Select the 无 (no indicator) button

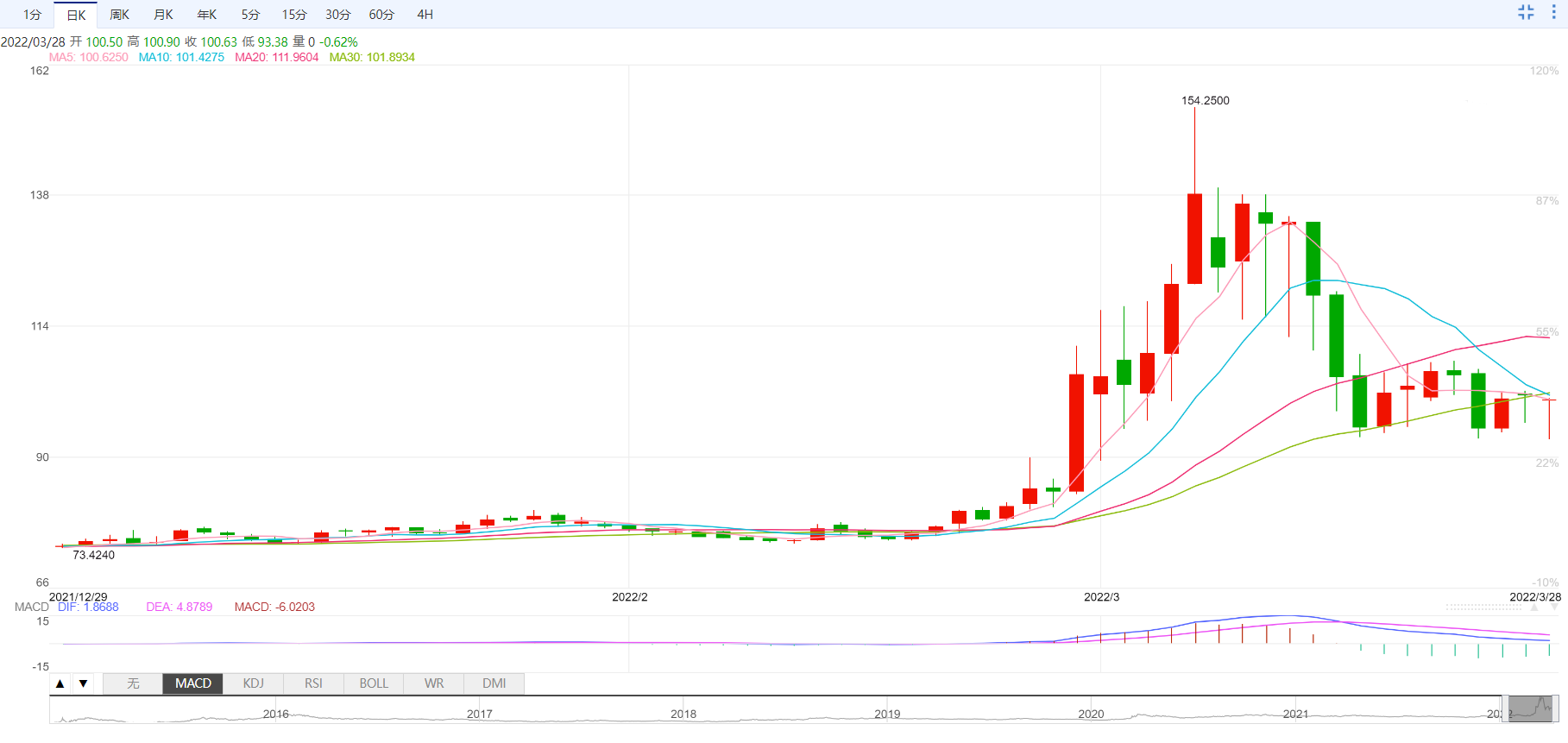click(133, 683)
